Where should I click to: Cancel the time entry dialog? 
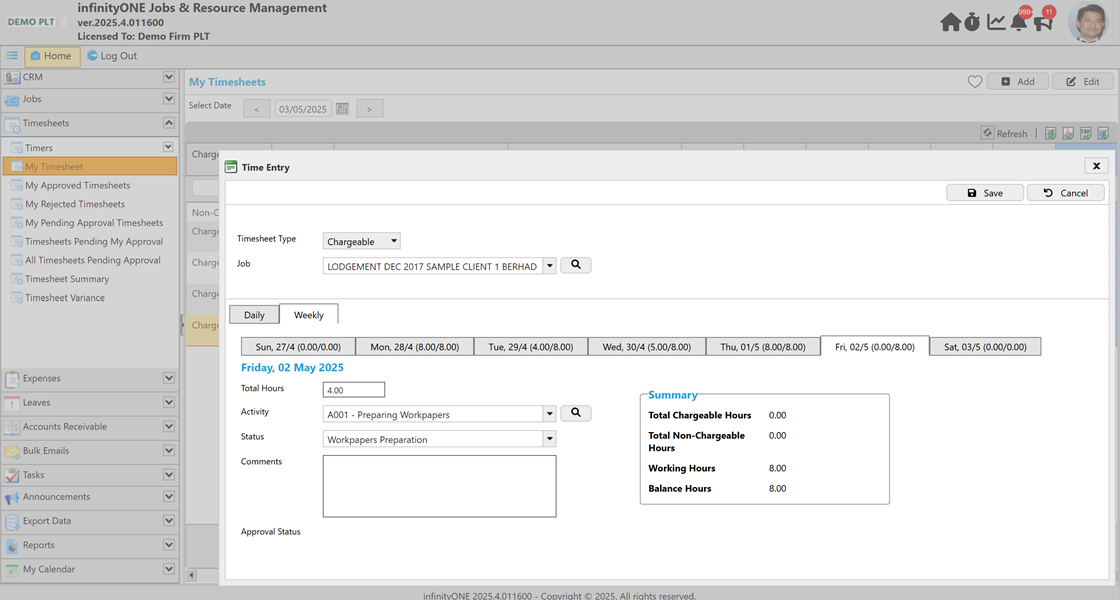click(1065, 192)
